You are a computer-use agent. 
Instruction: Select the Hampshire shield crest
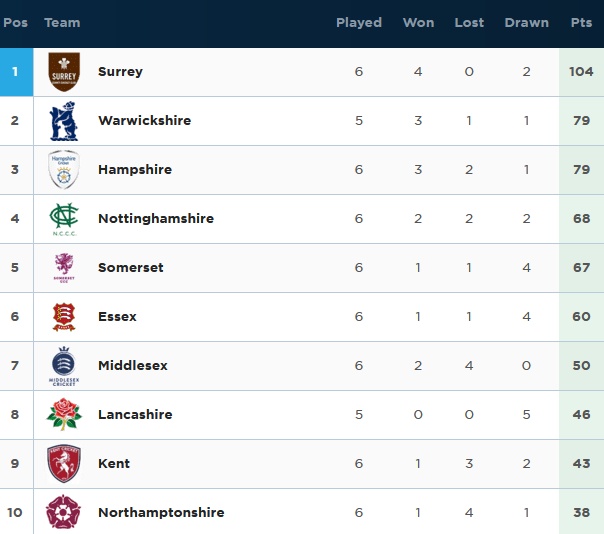64,170
